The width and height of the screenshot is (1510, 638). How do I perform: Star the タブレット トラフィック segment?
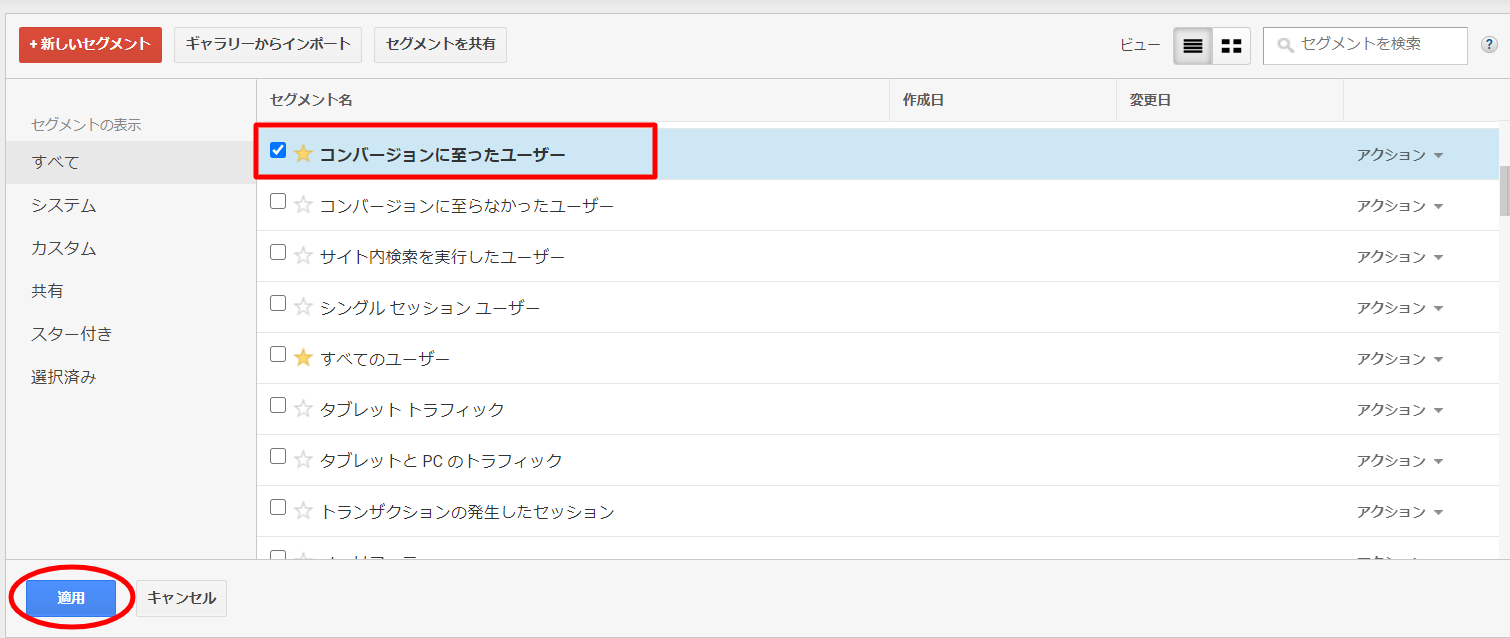click(303, 409)
